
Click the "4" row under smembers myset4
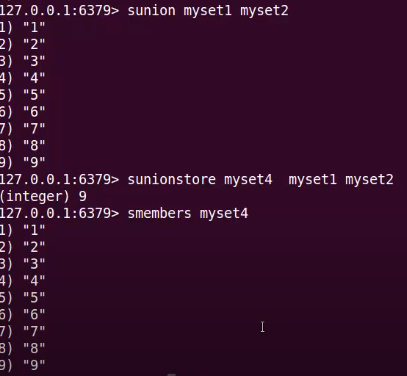(x=22, y=281)
